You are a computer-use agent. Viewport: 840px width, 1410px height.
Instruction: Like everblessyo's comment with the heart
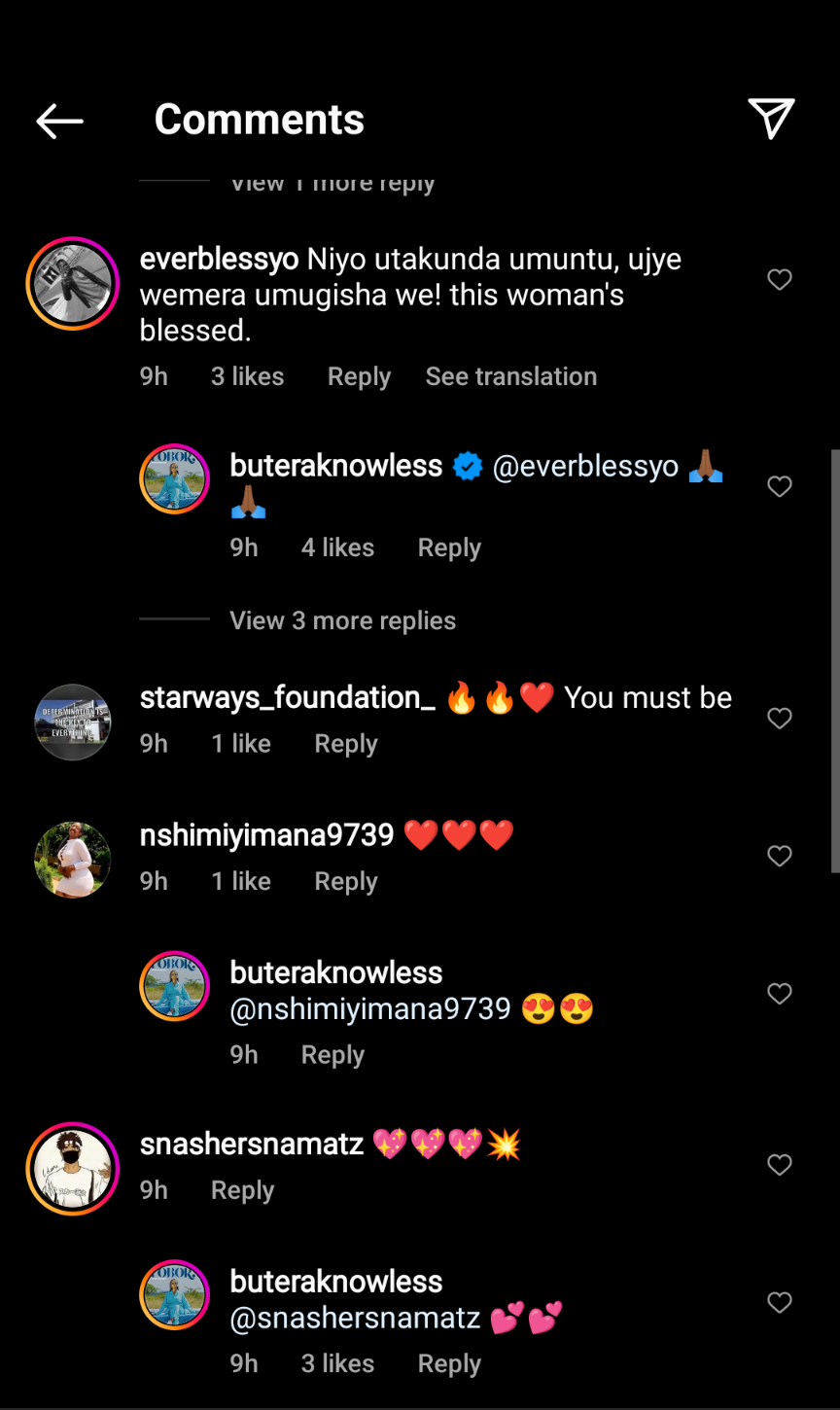780,280
